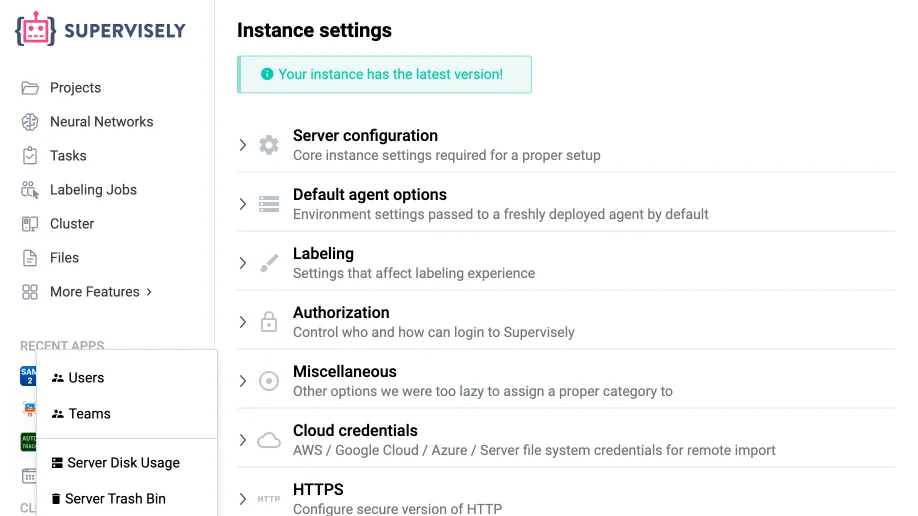918x516 pixels.
Task: Click the Tasks clipboard icon
Action: point(30,156)
